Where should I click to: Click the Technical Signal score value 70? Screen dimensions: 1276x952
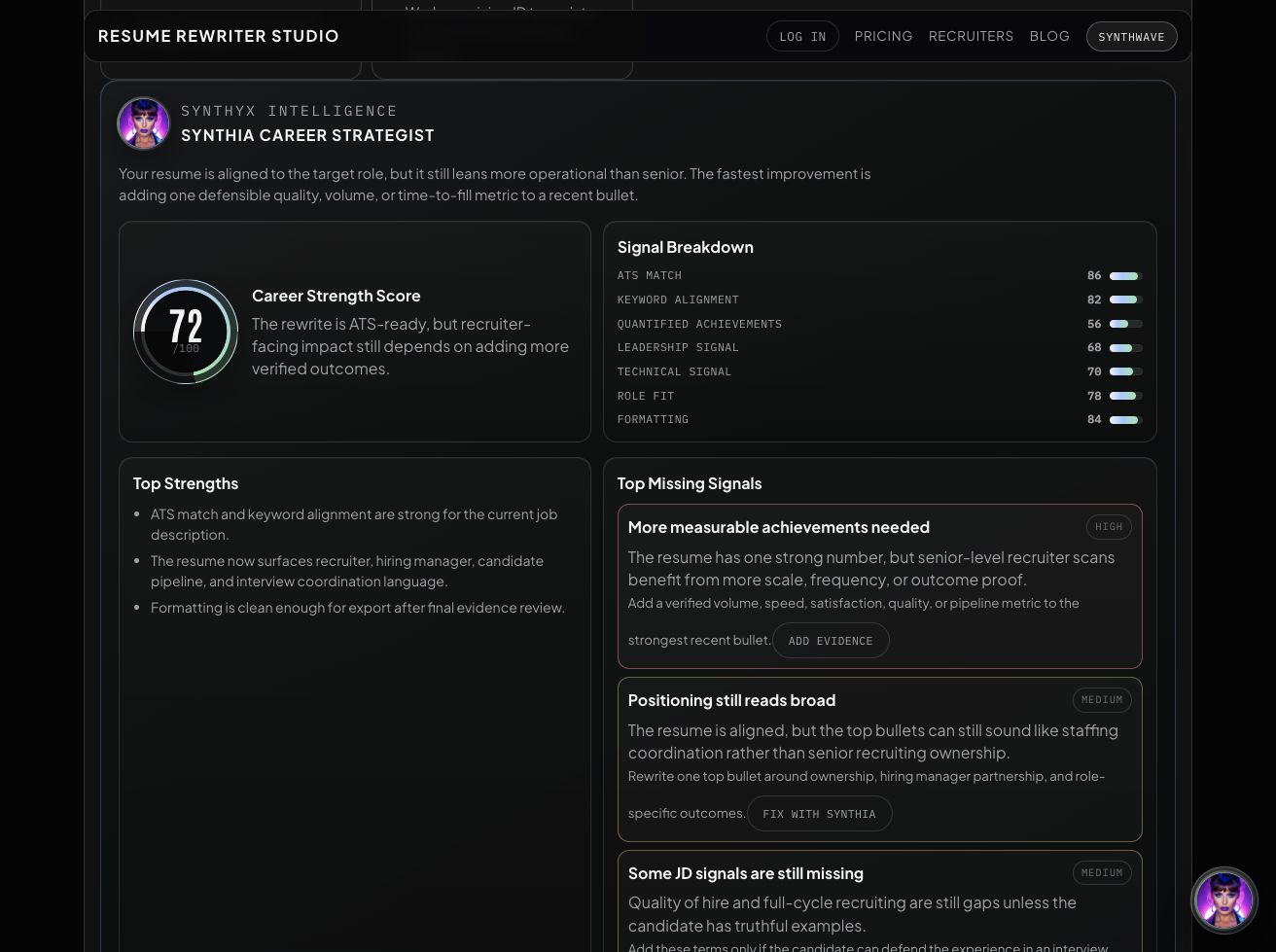(x=1094, y=371)
